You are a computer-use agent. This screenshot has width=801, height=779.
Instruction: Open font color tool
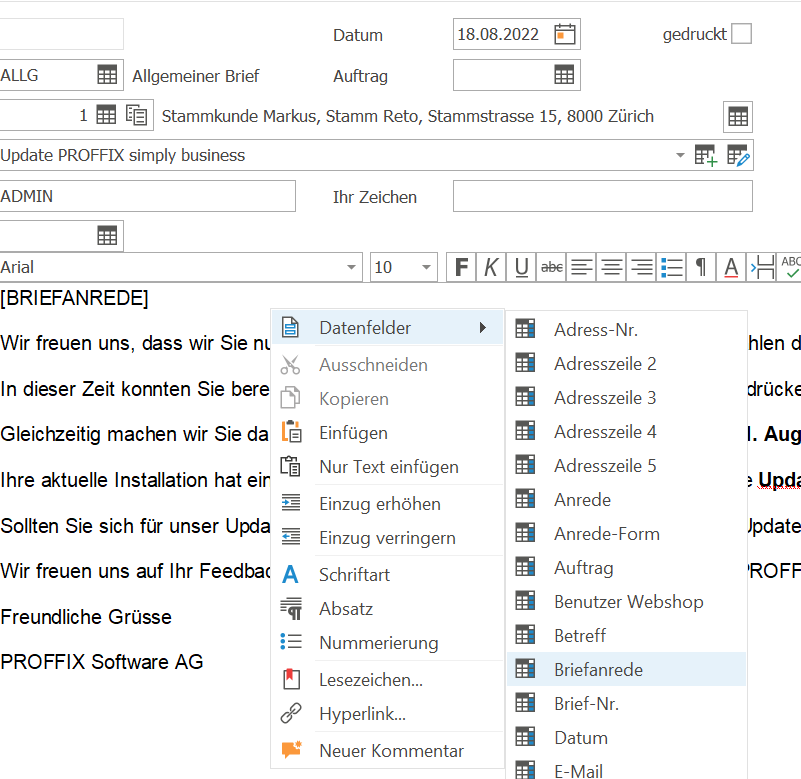point(731,267)
